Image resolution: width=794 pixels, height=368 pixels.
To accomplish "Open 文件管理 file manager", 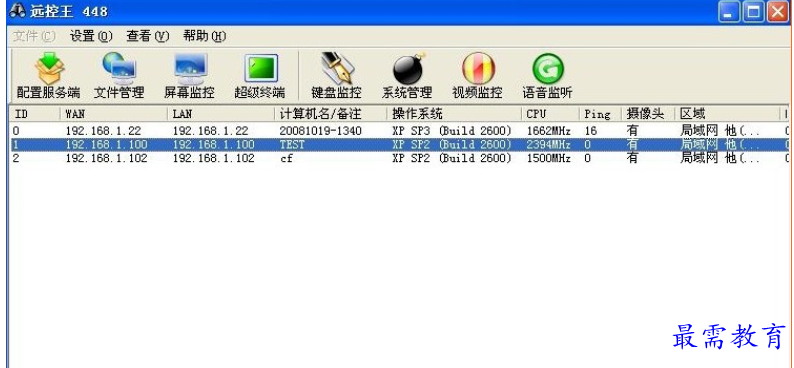I will 119,76.
